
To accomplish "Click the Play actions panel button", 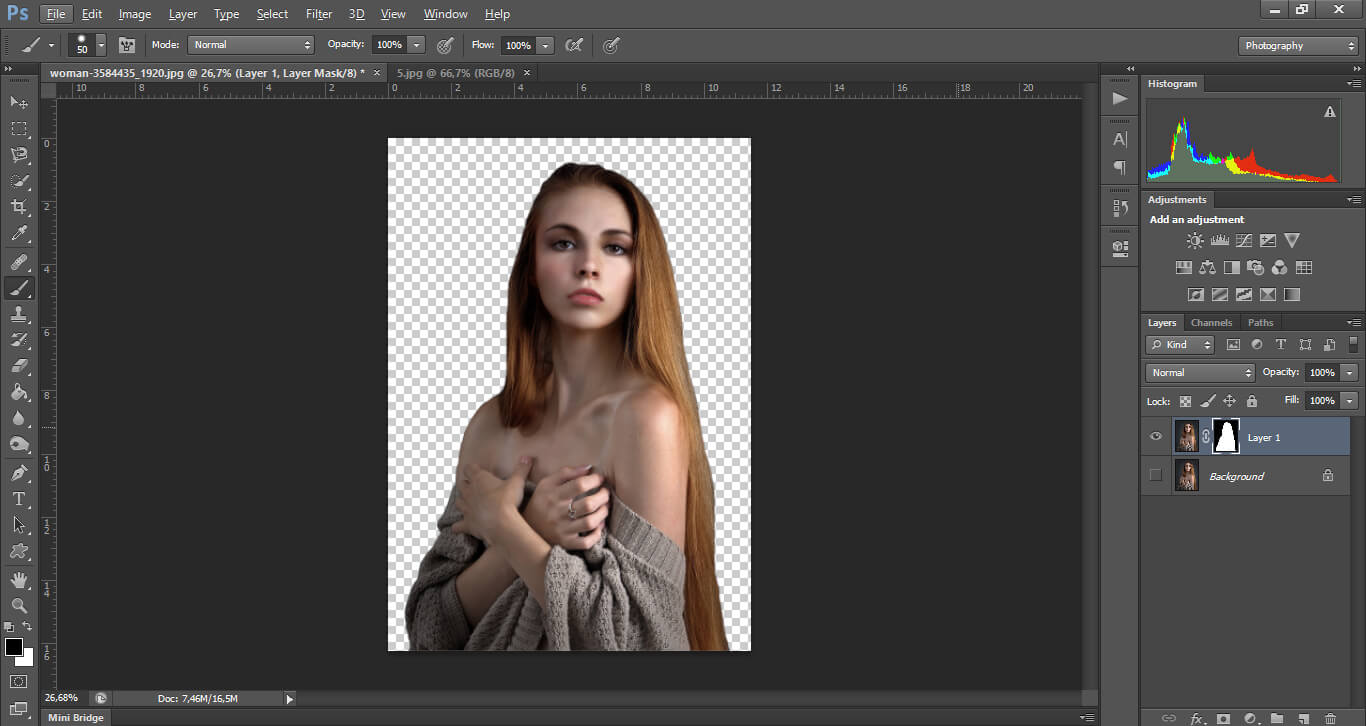I will [x=1120, y=98].
